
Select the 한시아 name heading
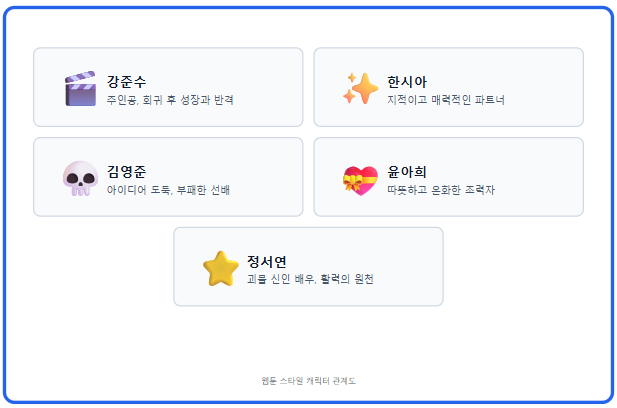coord(407,81)
